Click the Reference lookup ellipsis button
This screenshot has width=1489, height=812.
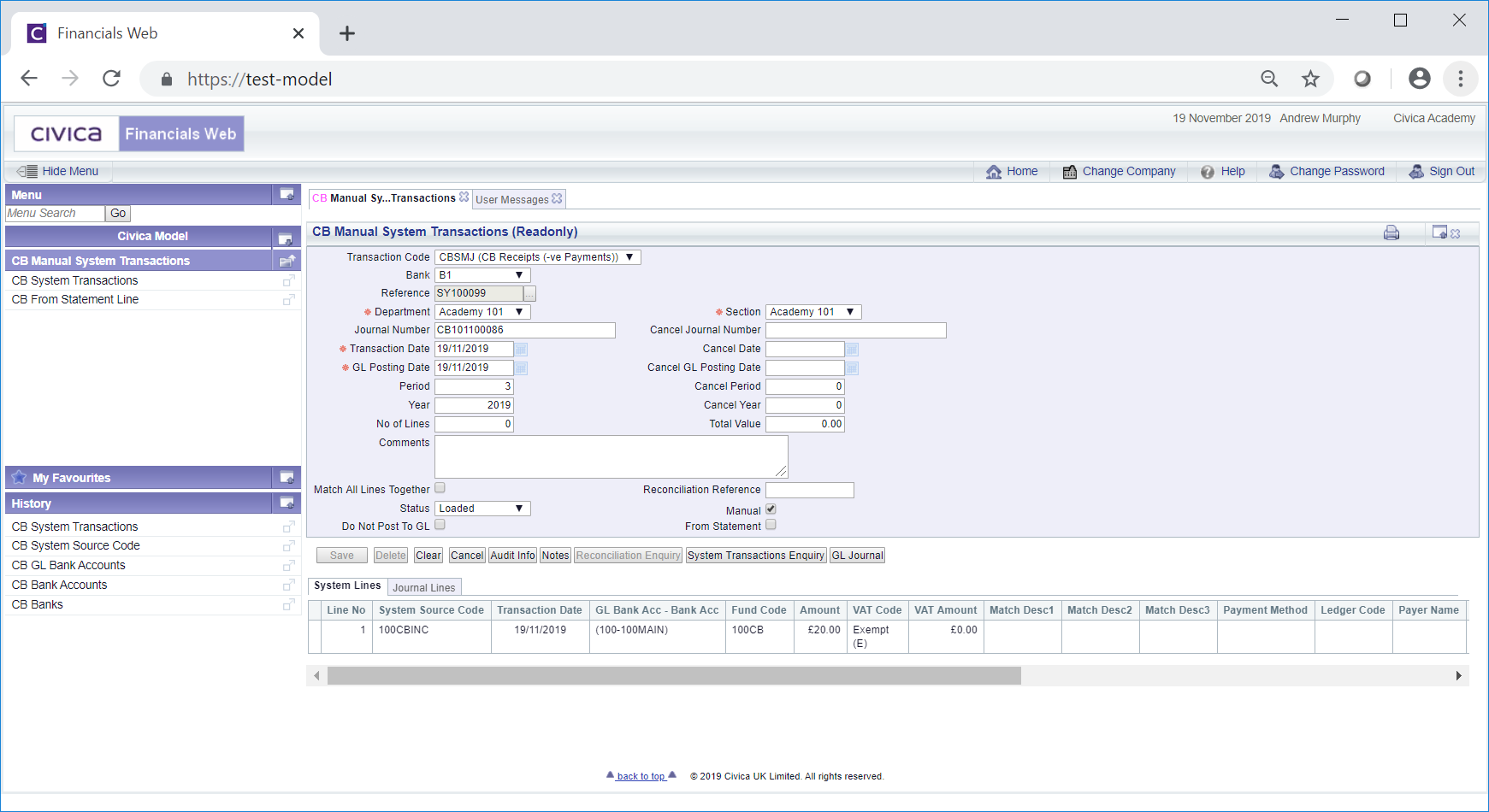click(530, 294)
